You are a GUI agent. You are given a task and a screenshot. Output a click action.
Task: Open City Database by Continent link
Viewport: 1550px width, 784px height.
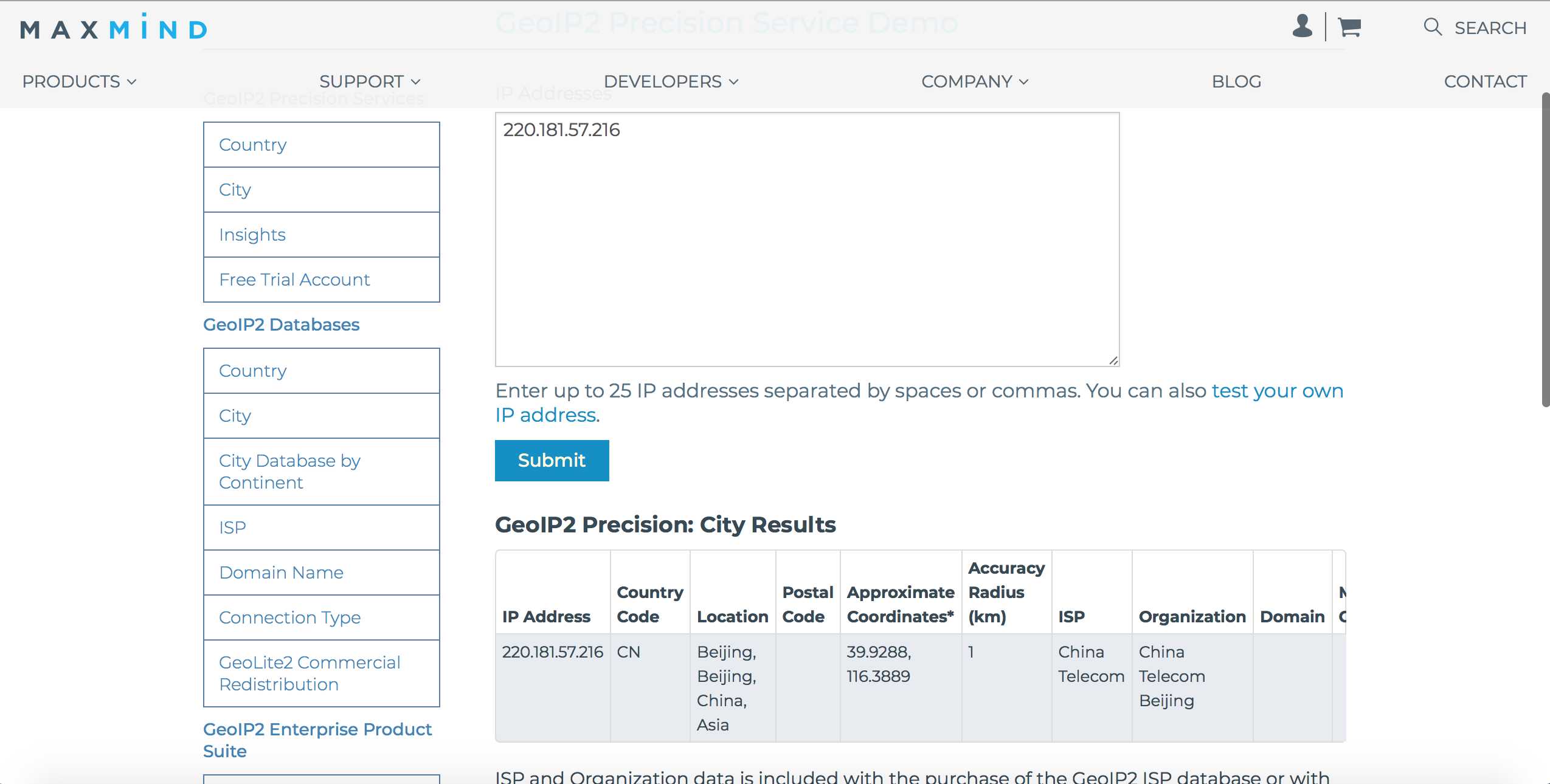(x=322, y=472)
